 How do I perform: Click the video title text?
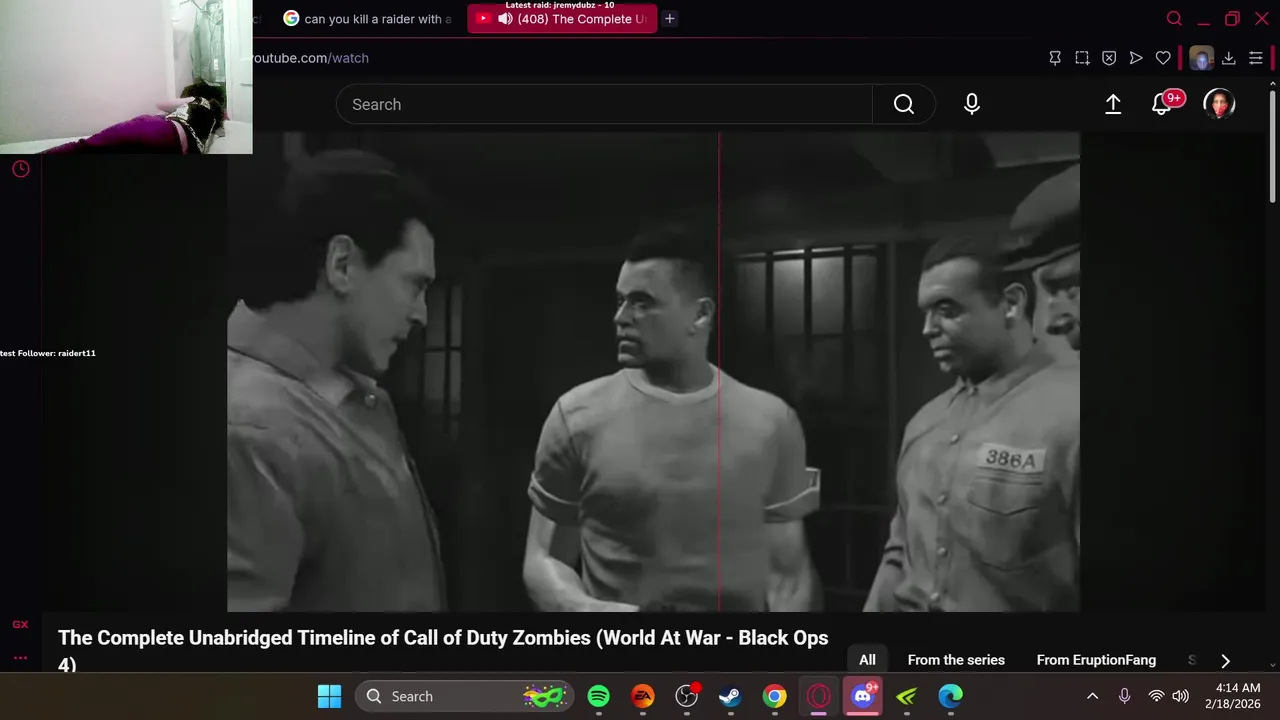pyautogui.click(x=443, y=651)
